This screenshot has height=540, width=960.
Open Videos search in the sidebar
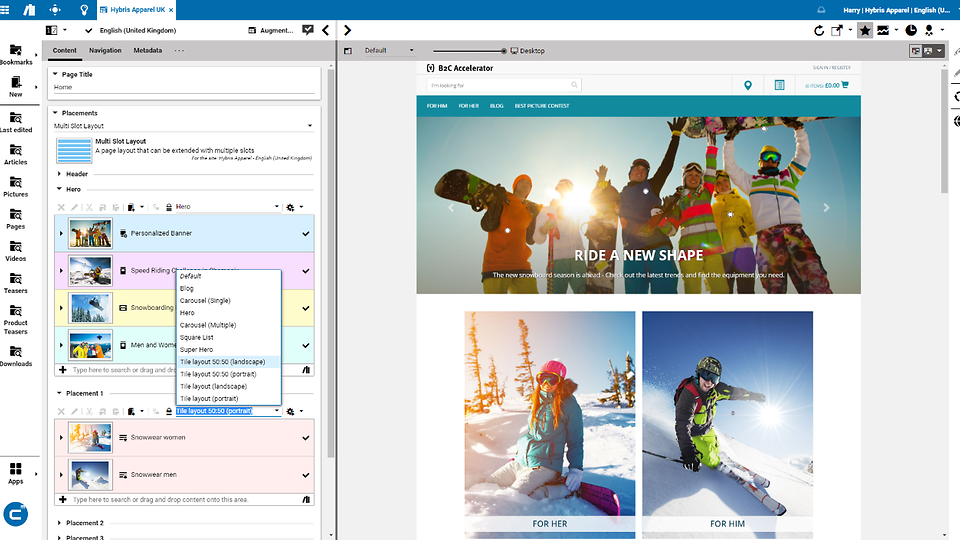(16, 251)
